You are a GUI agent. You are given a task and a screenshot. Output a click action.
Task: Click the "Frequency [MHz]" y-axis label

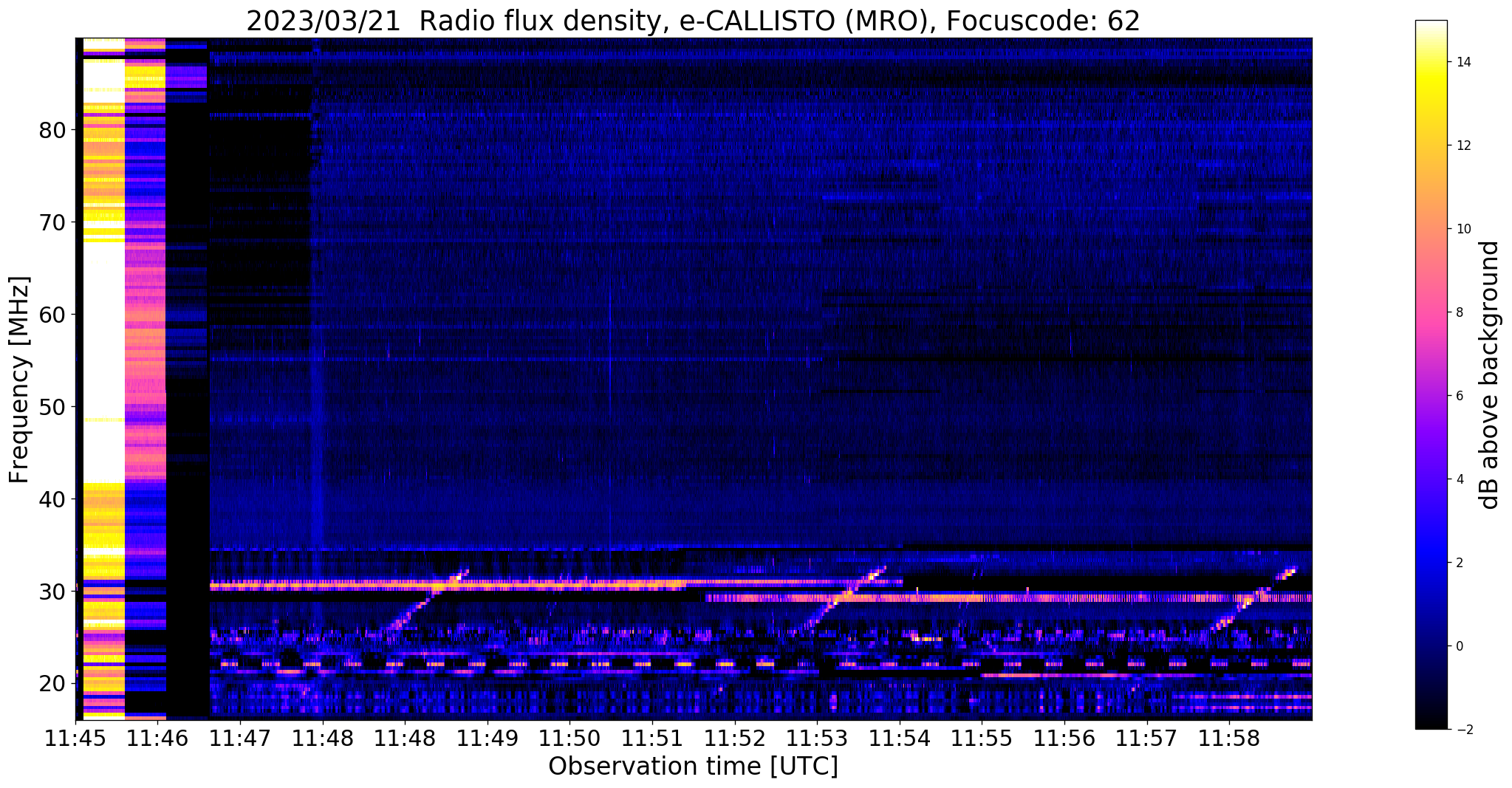[x=20, y=380]
